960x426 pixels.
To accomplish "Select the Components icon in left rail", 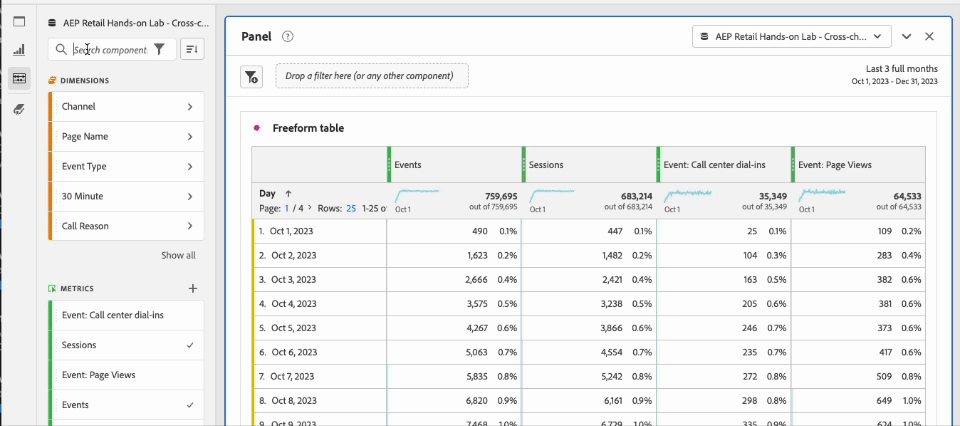I will 20,78.
